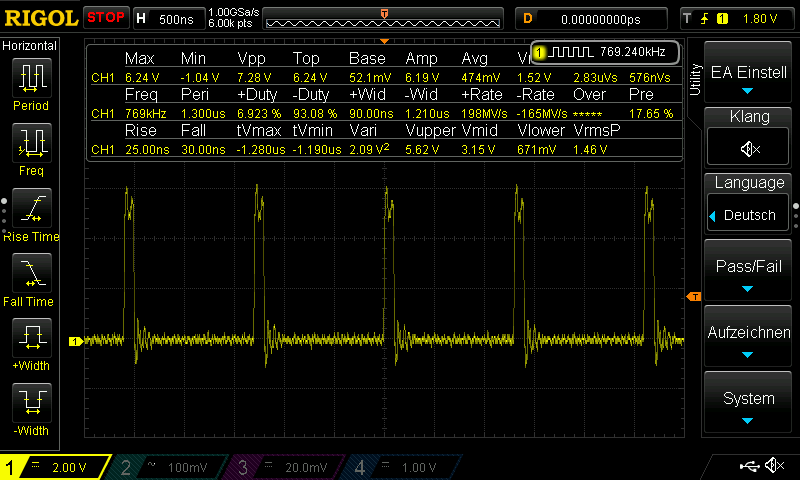
Task: Click the RIGOL logo
Action: click(x=41, y=18)
